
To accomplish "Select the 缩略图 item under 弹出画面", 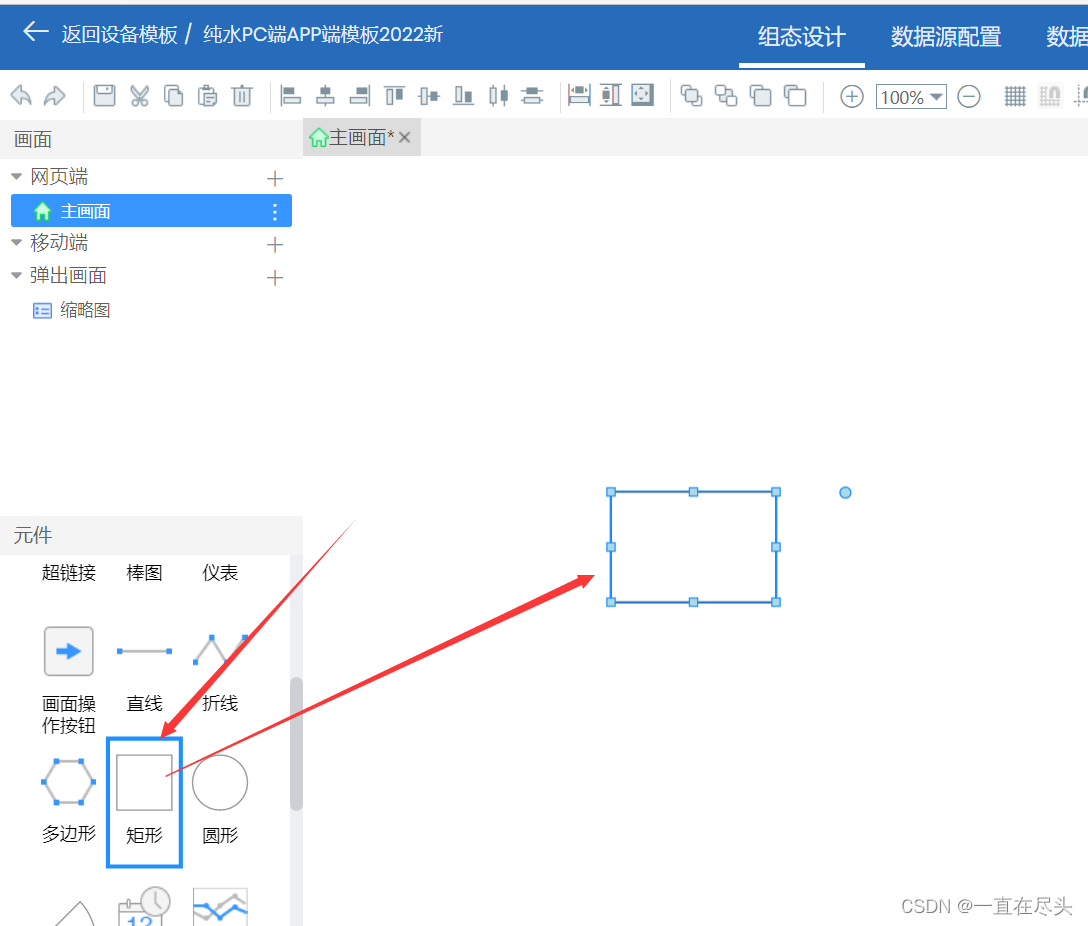I will pyautogui.click(x=86, y=310).
